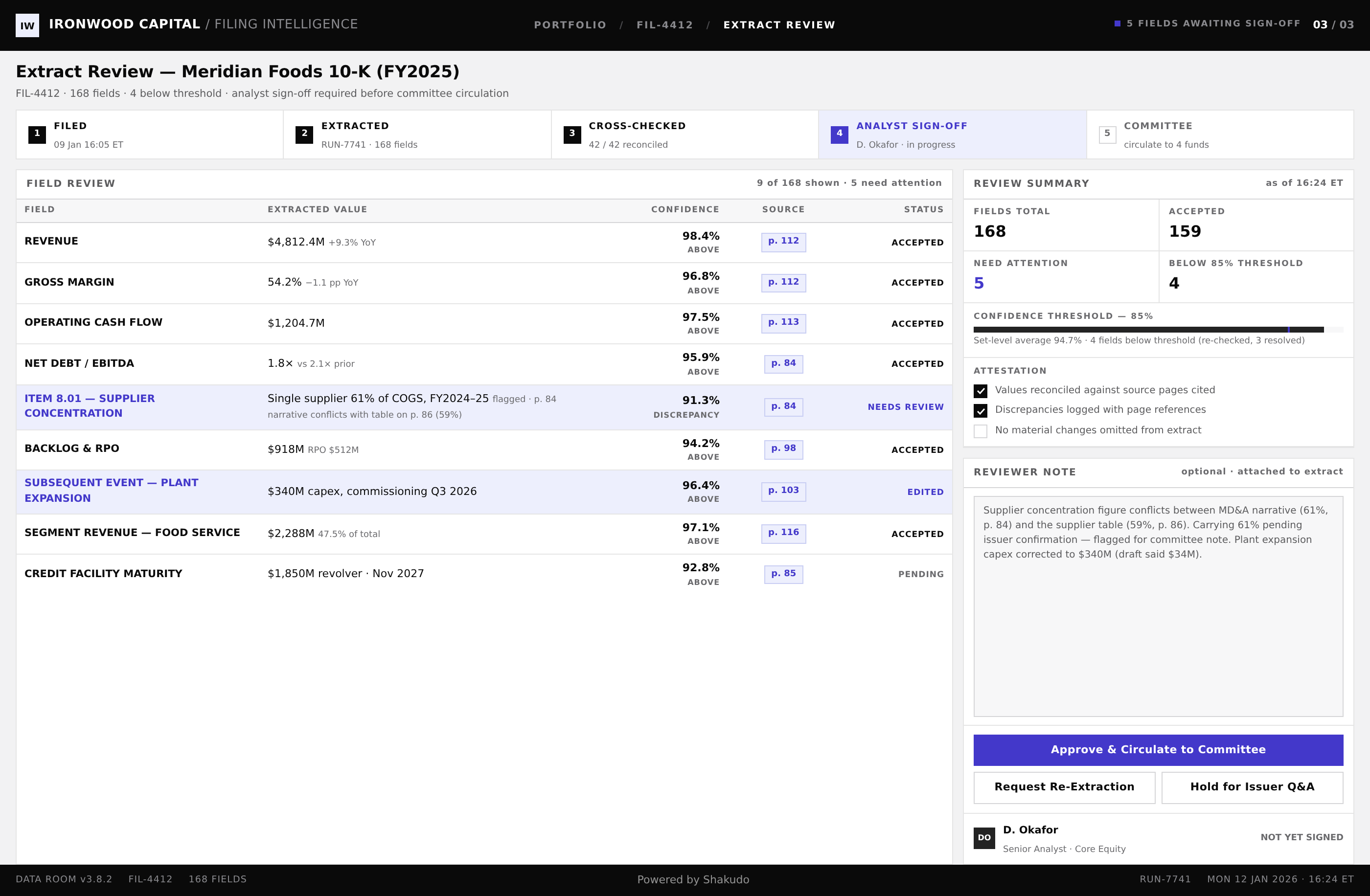1370x896 pixels.
Task: Click inside the Reviewer Note text area
Action: pyautogui.click(x=1158, y=606)
